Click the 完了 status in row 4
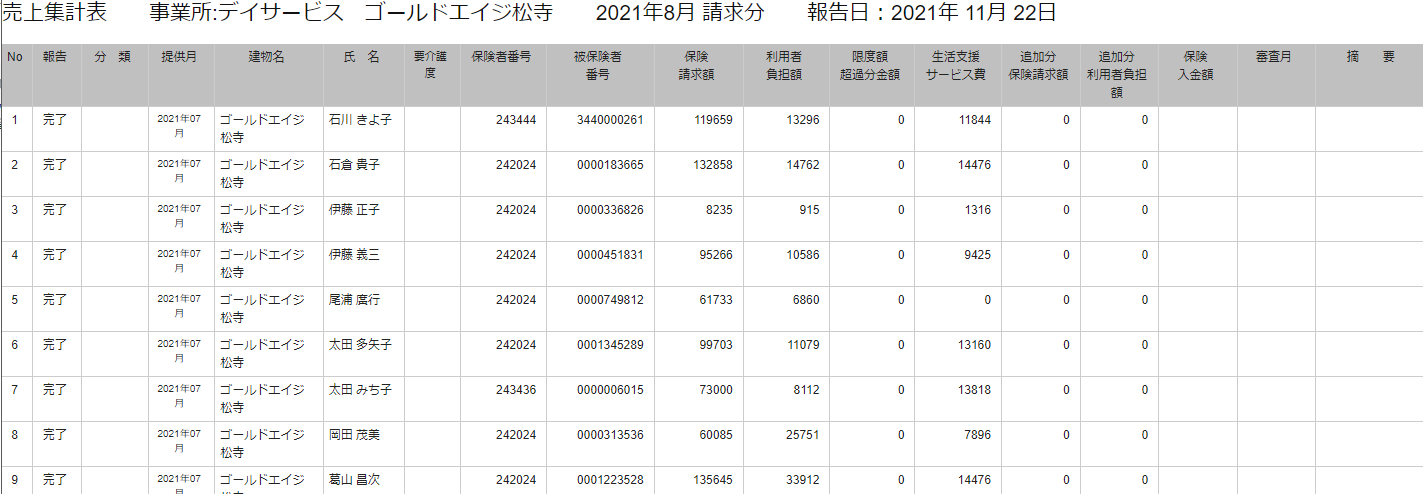This screenshot has width=1423, height=494. [55, 255]
